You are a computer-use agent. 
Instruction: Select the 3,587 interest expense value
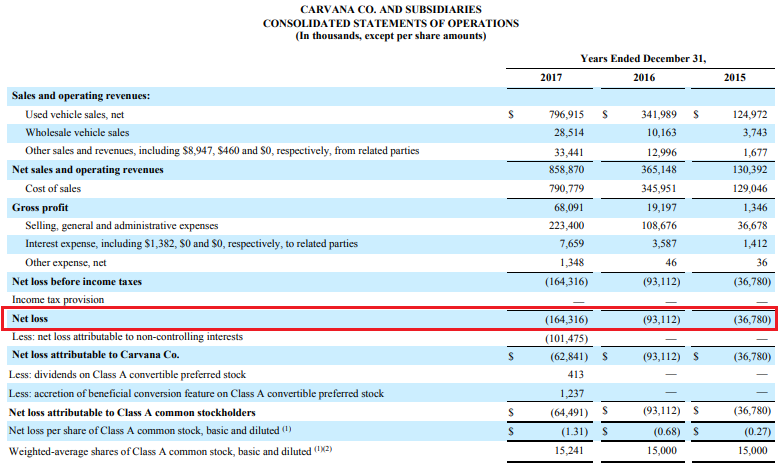[x=664, y=244]
